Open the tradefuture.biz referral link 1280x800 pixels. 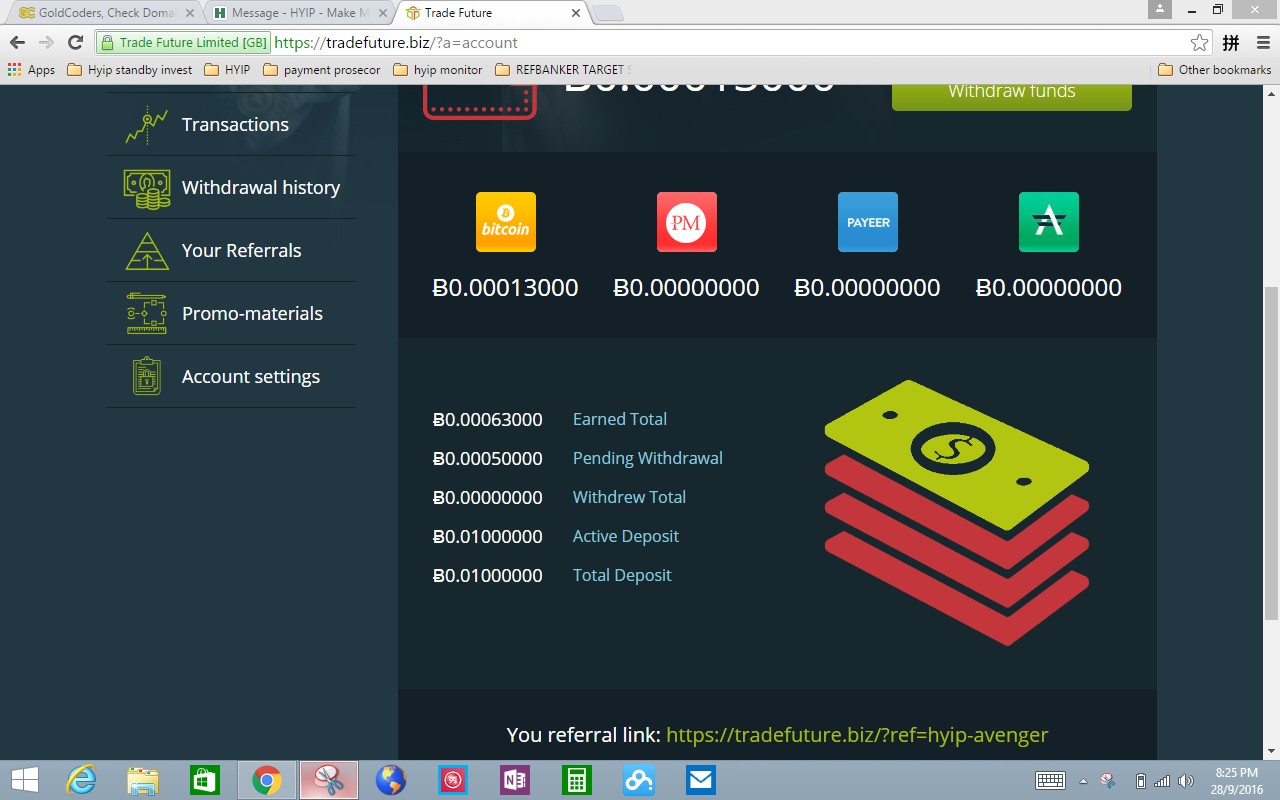point(856,735)
